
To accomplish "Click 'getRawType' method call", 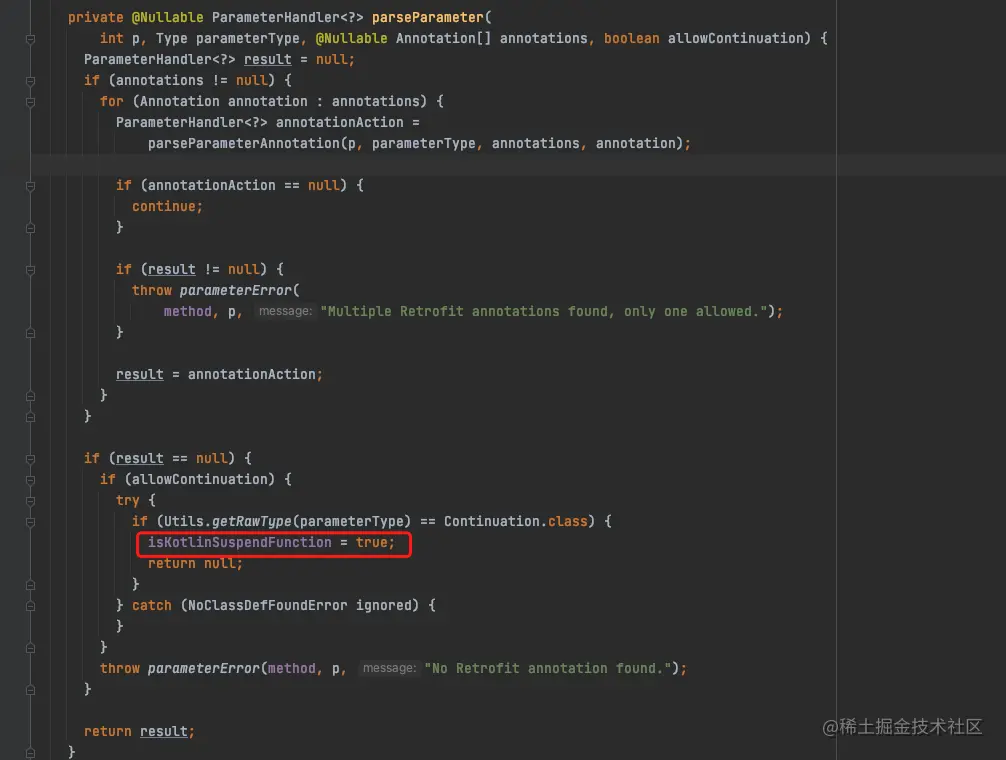I will pos(252,521).
